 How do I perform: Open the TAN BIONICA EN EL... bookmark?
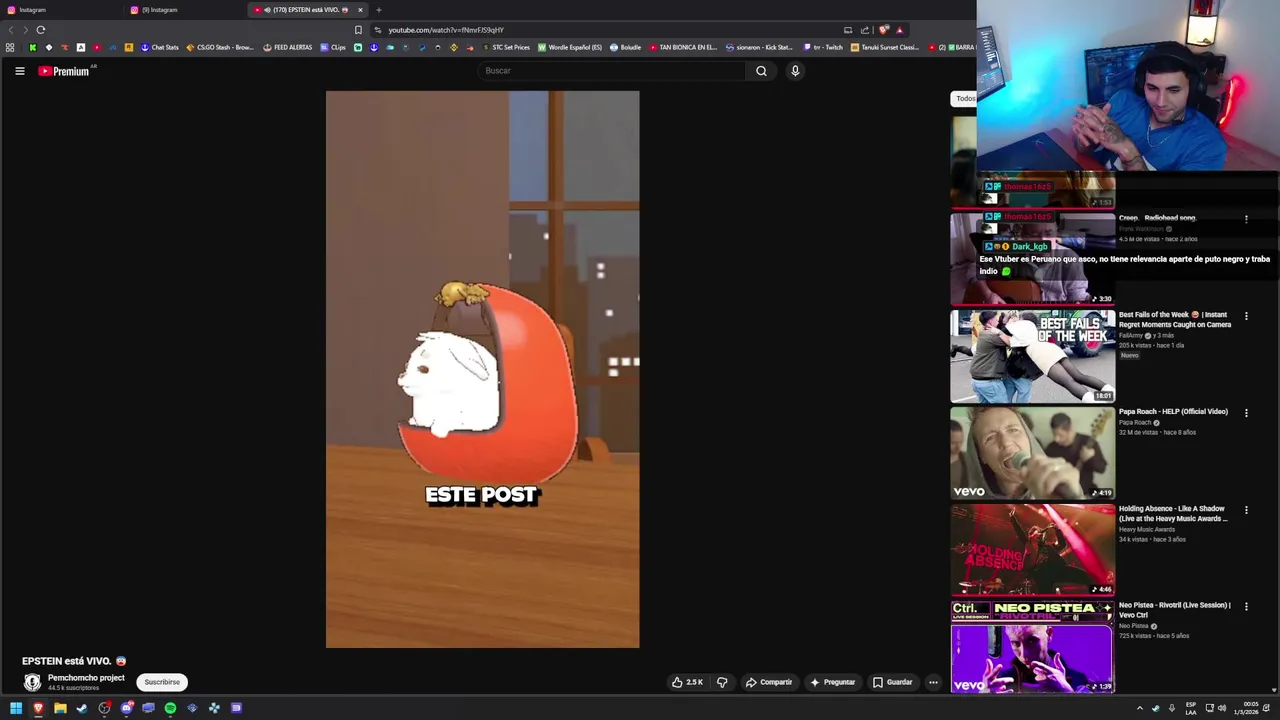pos(683,47)
